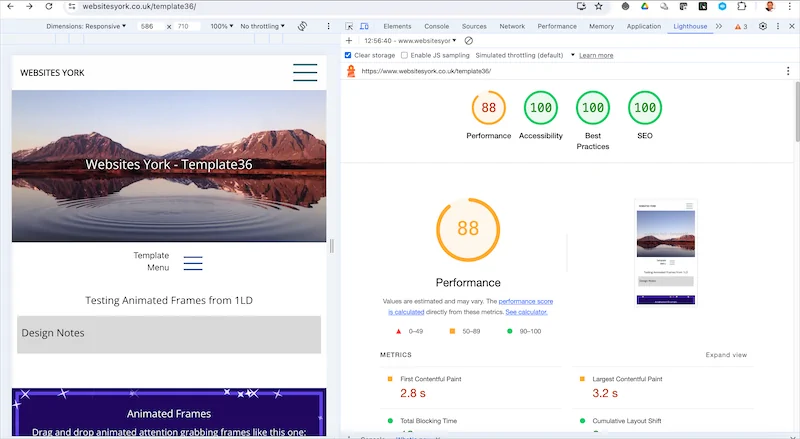
Task: Click the browser forward arrow
Action: point(29,7)
